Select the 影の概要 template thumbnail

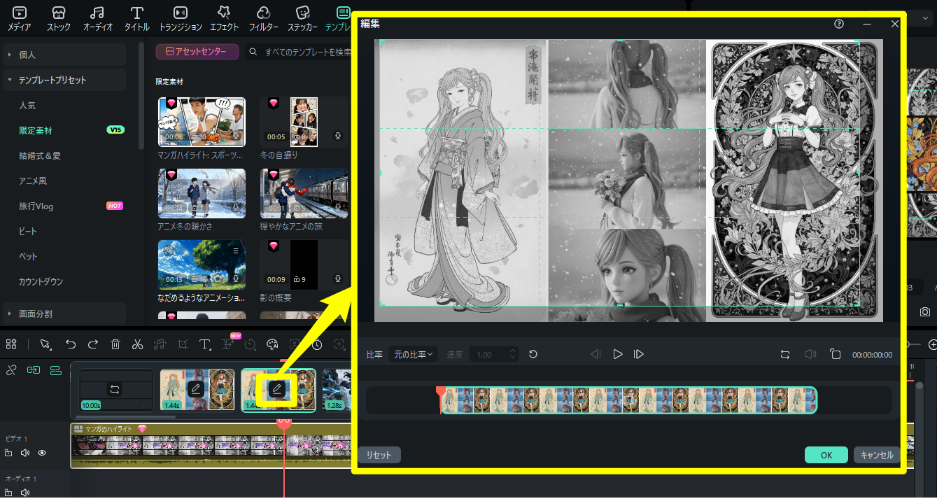coord(304,265)
